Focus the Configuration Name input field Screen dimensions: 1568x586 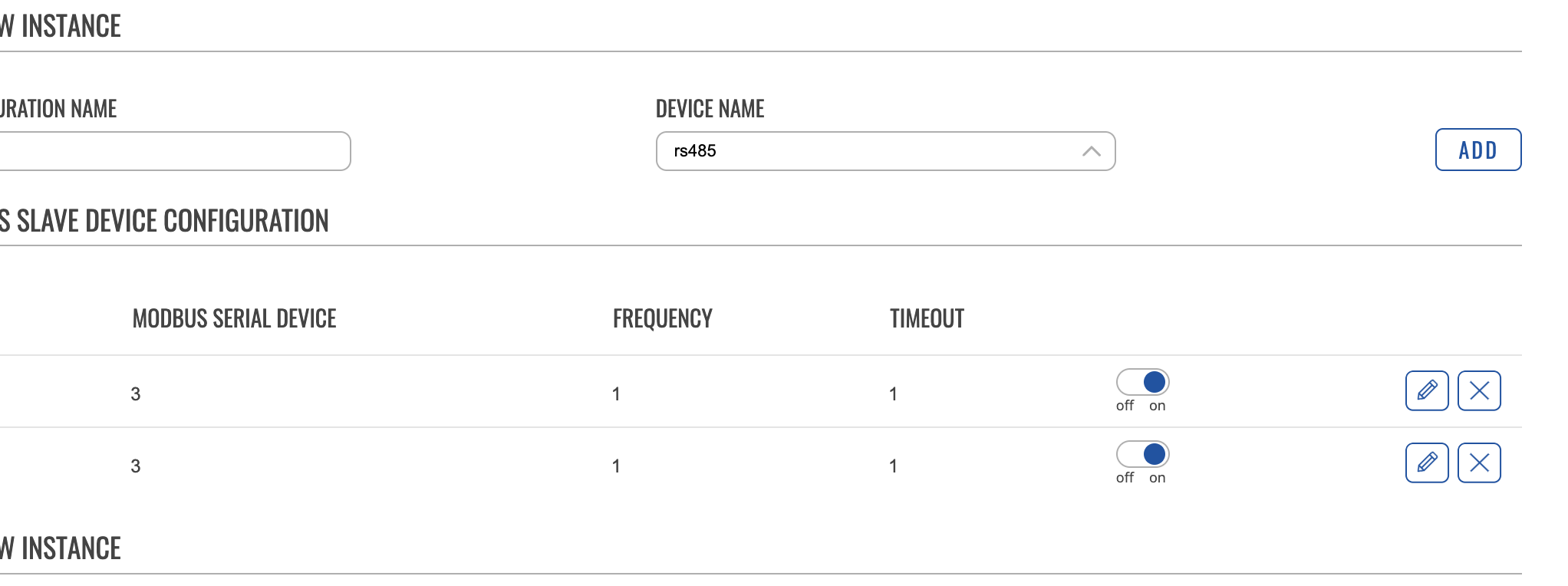point(175,151)
